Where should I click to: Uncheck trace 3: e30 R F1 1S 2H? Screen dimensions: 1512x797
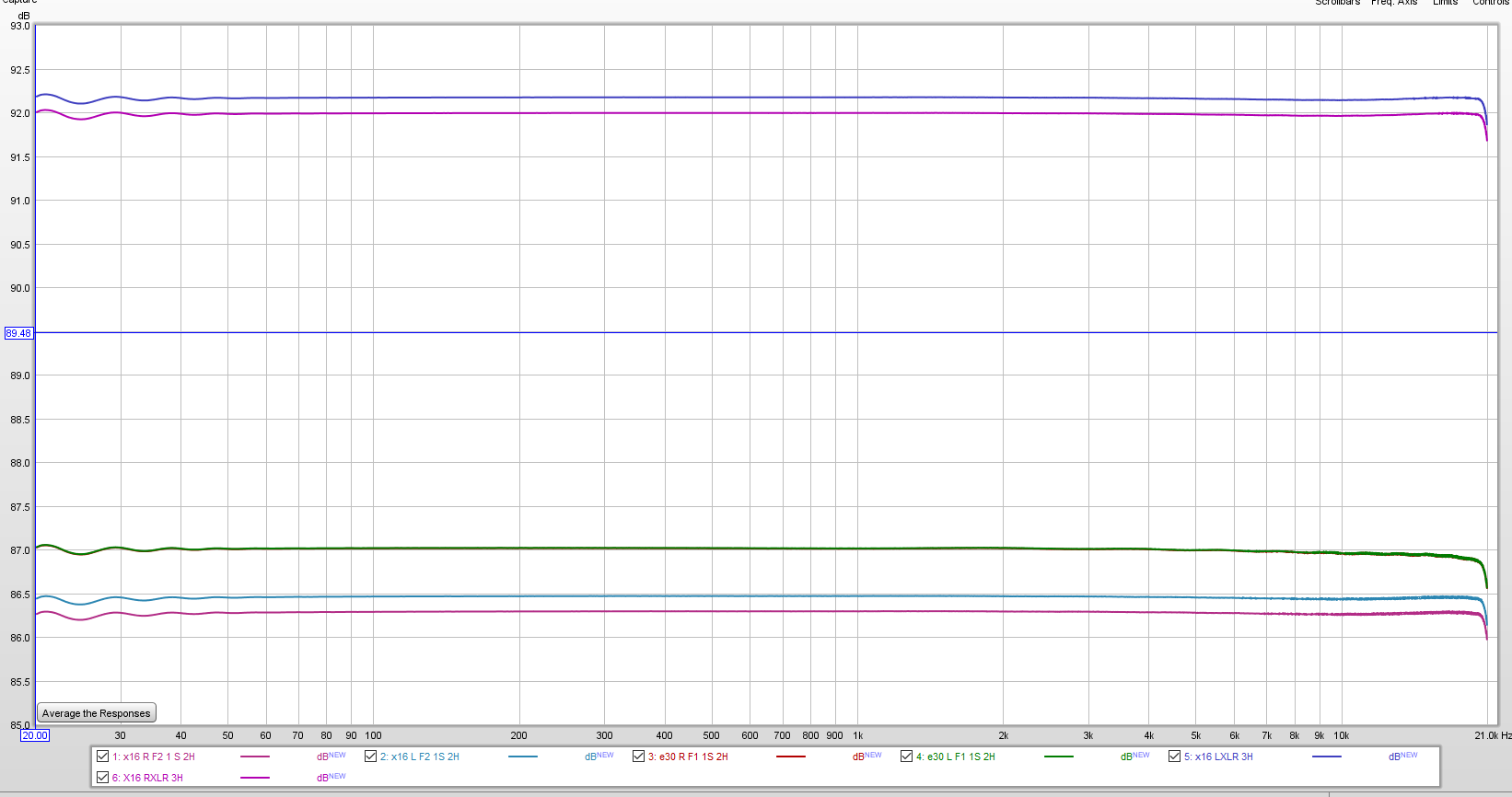pos(638,757)
